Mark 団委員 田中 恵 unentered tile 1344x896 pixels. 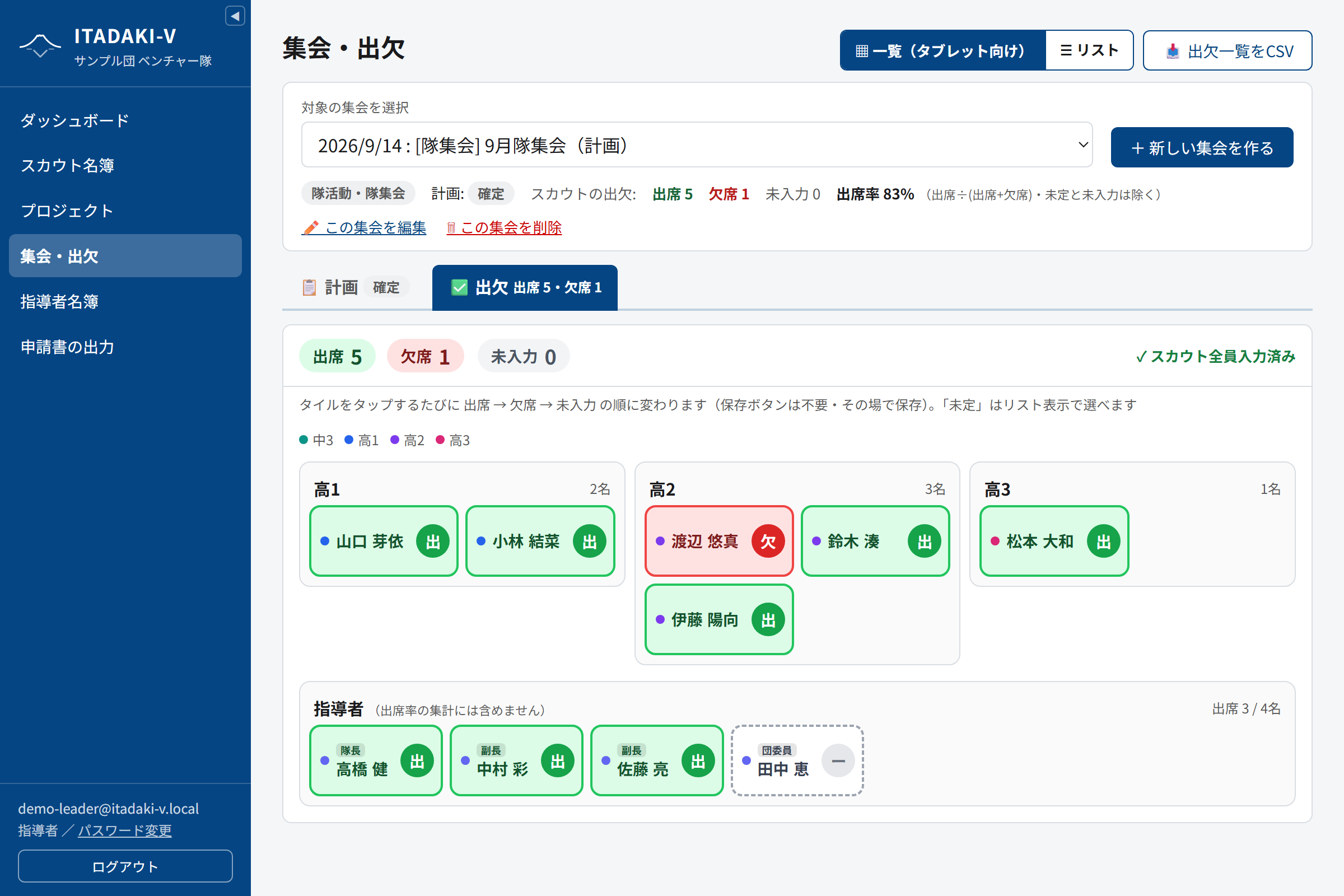click(x=797, y=760)
